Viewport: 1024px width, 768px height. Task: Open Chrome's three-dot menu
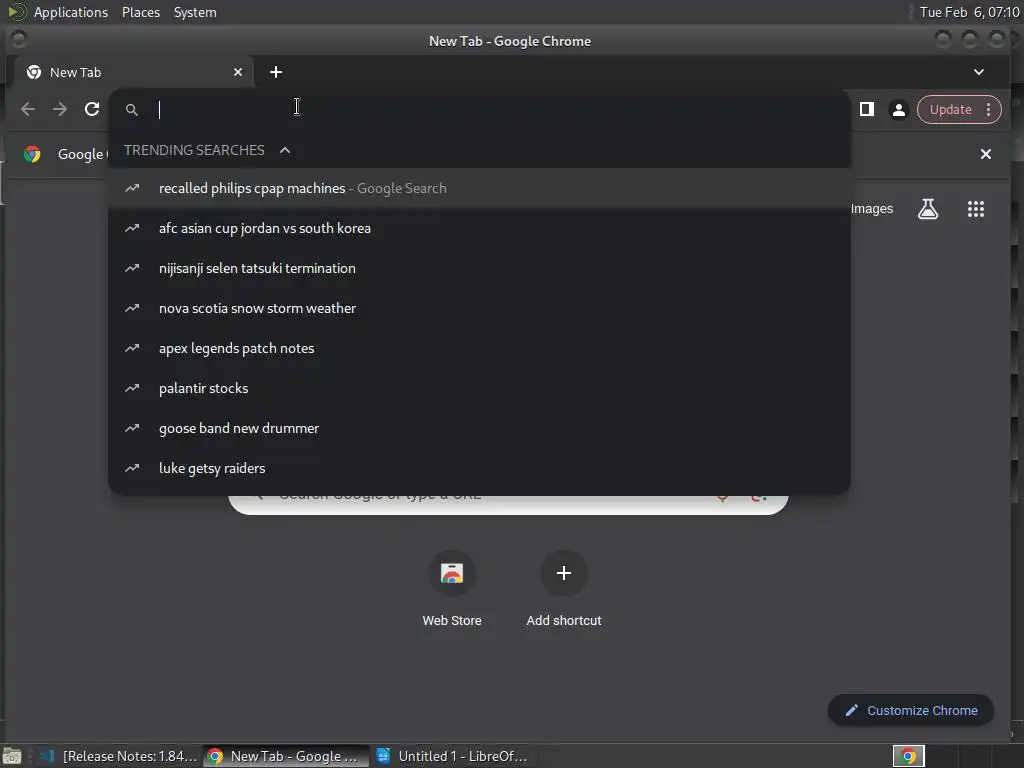[x=989, y=110]
